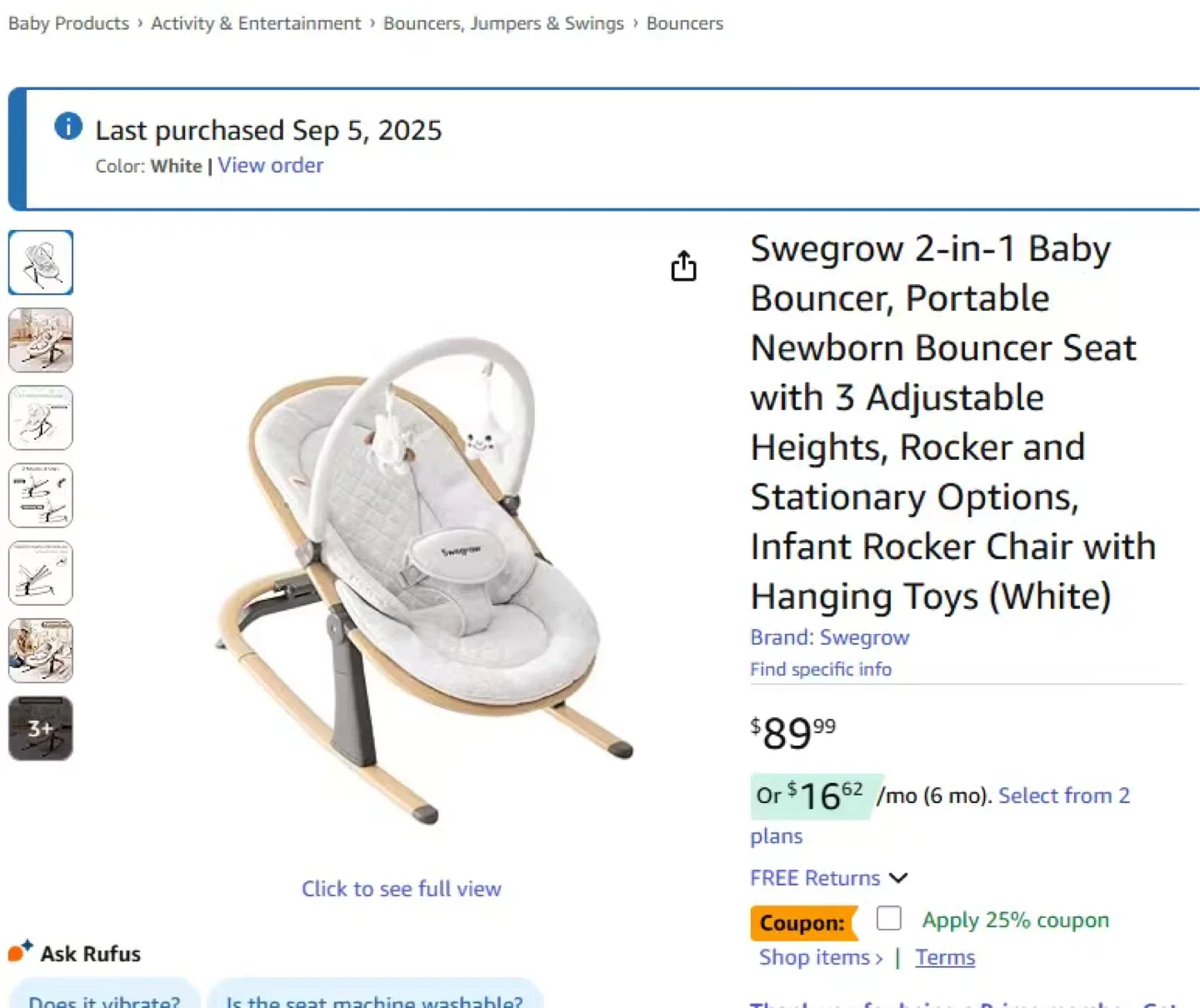This screenshot has height=1008, width=1200.
Task: Navigate to Baby Products breadcrumb
Action: [68, 23]
